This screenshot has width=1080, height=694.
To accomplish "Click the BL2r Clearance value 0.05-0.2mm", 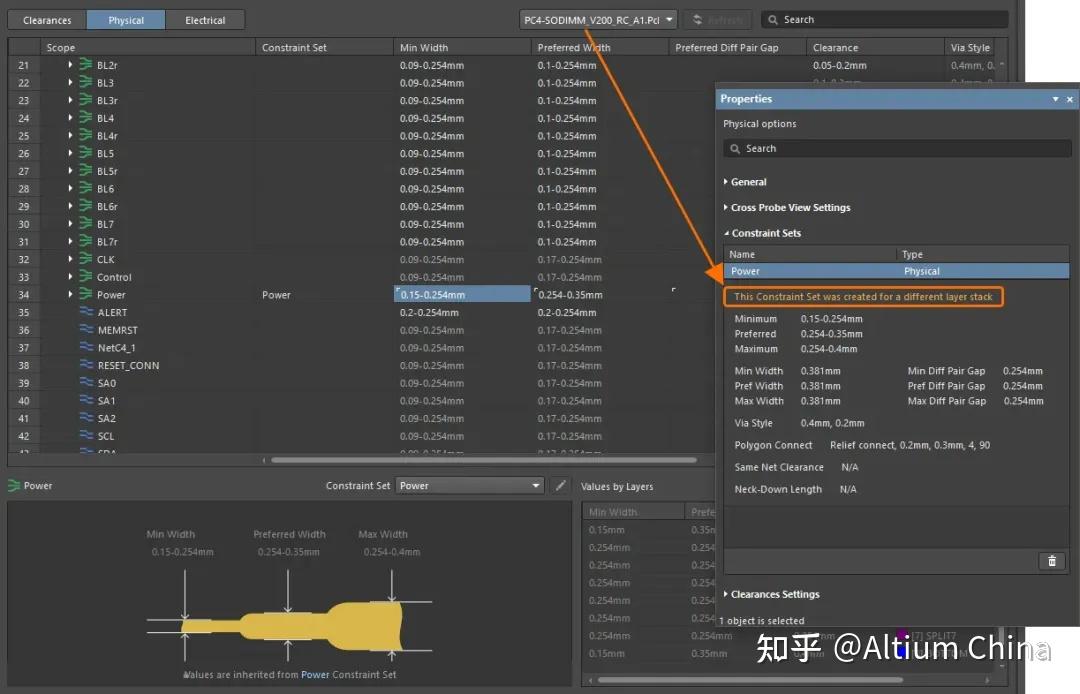I will click(x=840, y=65).
